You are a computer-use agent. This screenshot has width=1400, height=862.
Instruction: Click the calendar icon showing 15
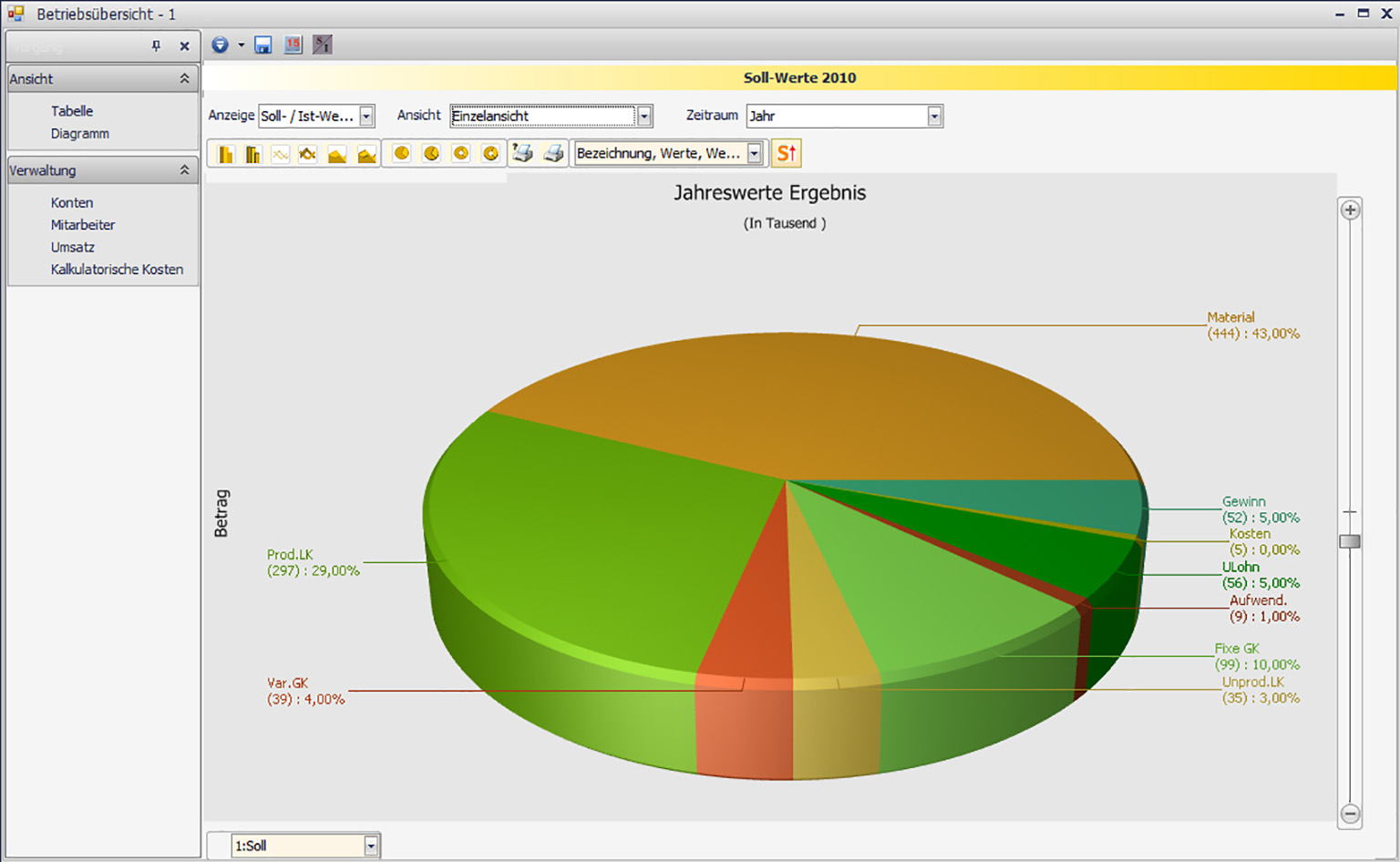click(x=293, y=45)
